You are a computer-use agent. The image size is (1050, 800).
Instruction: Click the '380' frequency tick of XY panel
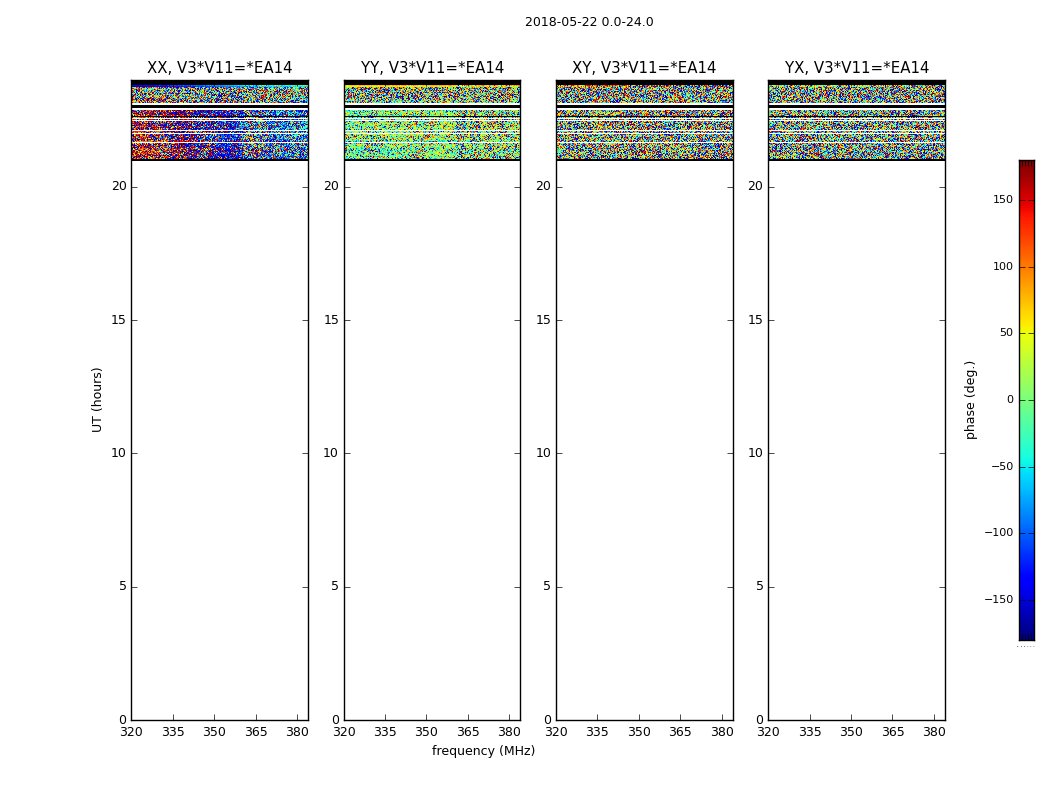tap(722, 732)
